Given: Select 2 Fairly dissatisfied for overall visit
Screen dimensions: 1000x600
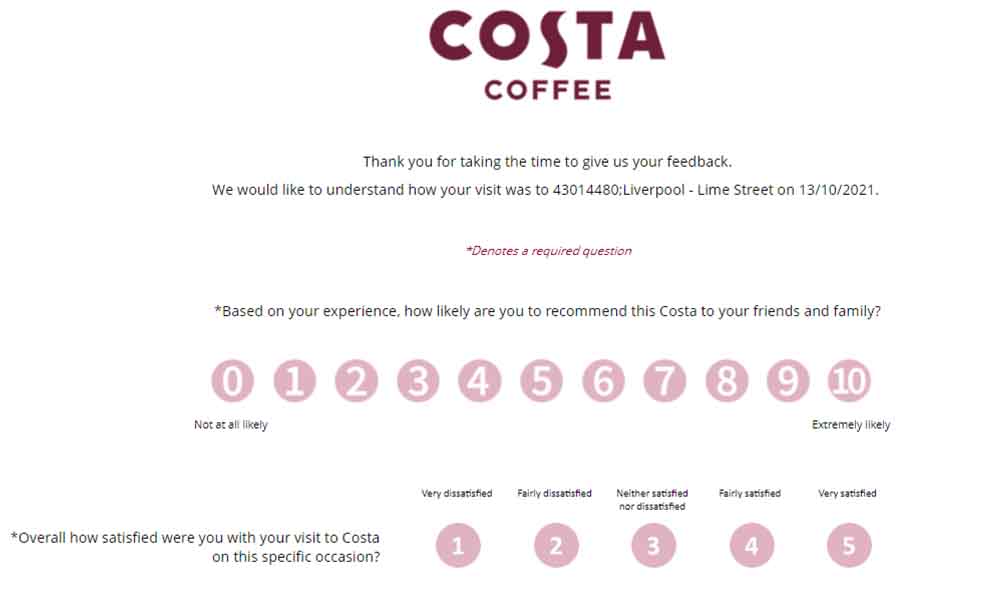Looking at the screenshot, I should (x=556, y=545).
